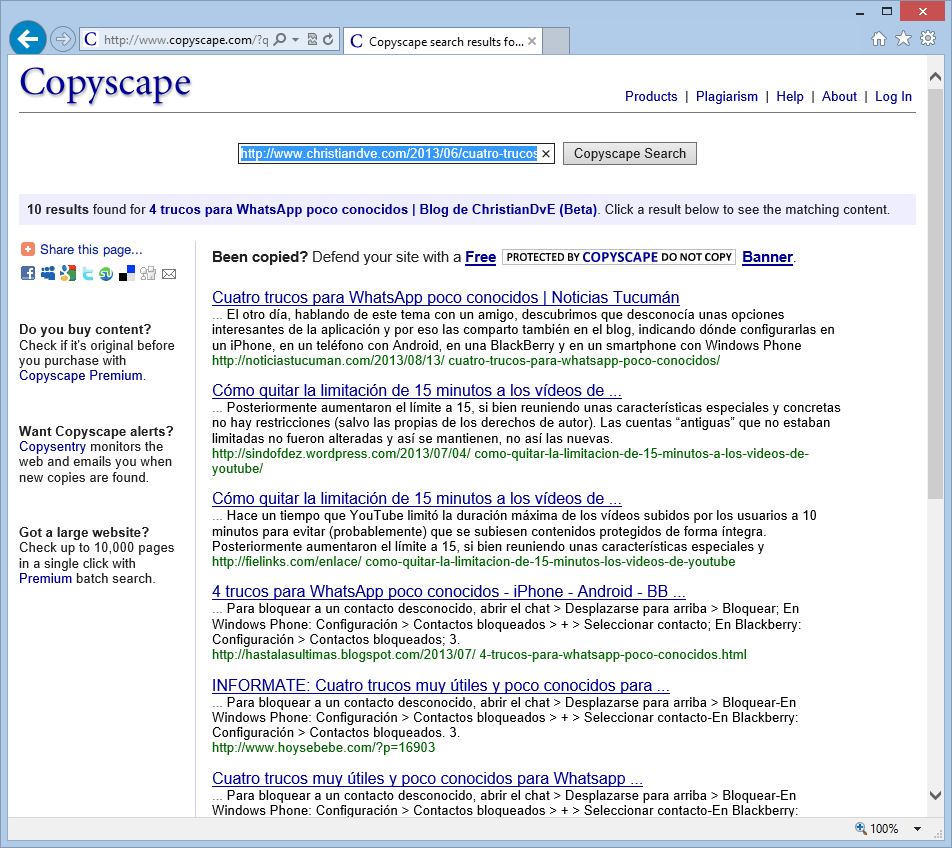Open the Copyscape Premium link
Image resolution: width=952 pixels, height=848 pixels.
[81, 376]
